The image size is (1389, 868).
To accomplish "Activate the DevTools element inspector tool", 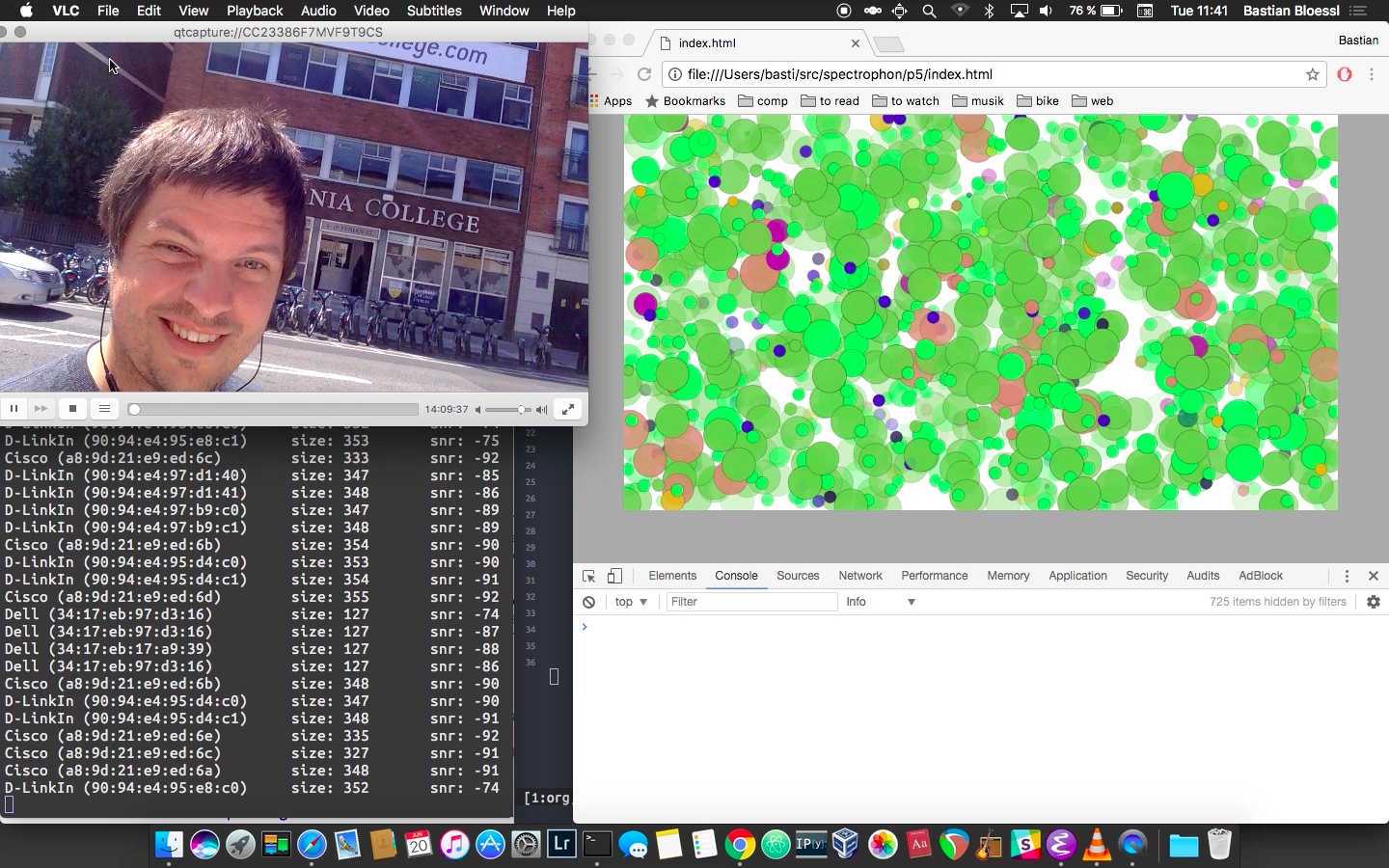I will (588, 576).
